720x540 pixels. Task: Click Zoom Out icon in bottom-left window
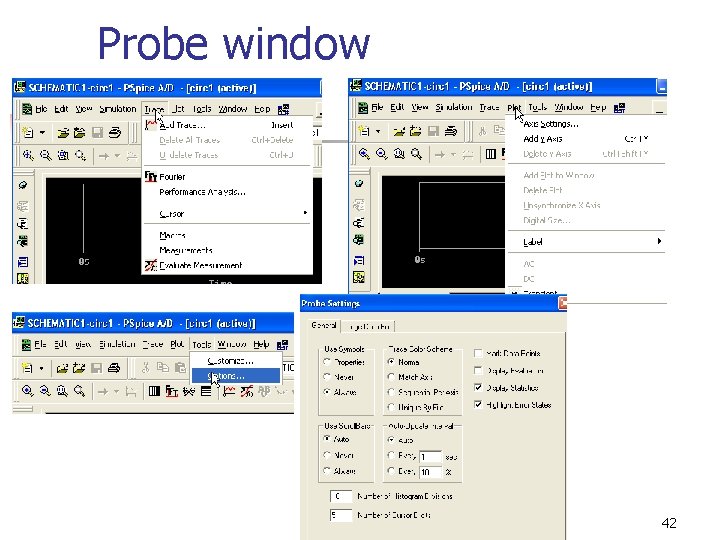(45, 391)
